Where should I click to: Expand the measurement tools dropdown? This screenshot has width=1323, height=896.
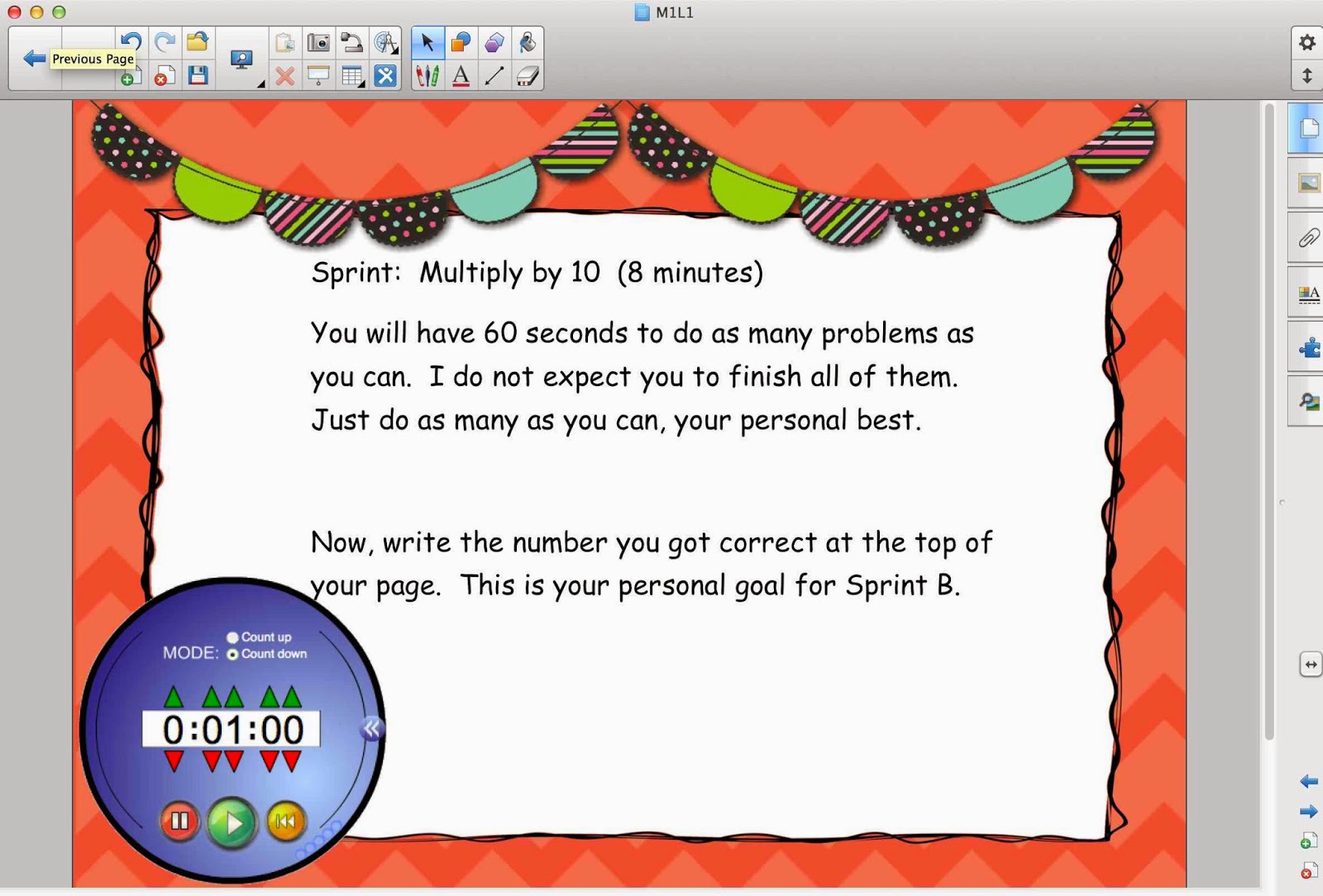click(x=395, y=52)
